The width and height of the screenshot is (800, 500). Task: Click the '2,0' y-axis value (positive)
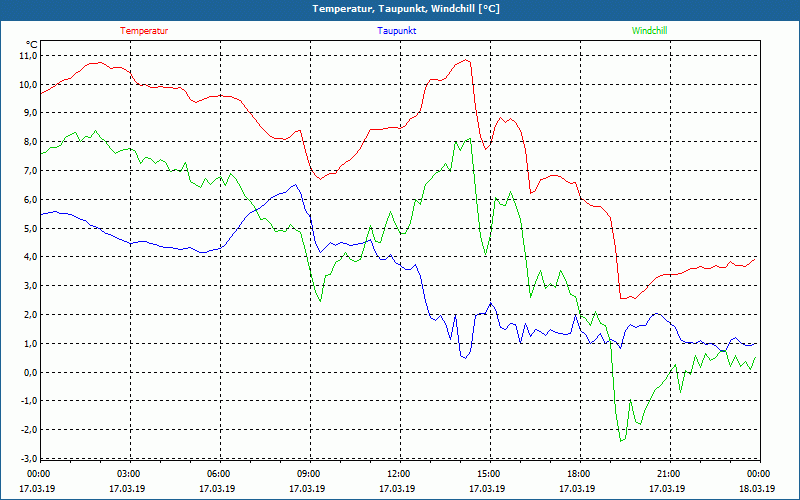[31, 314]
